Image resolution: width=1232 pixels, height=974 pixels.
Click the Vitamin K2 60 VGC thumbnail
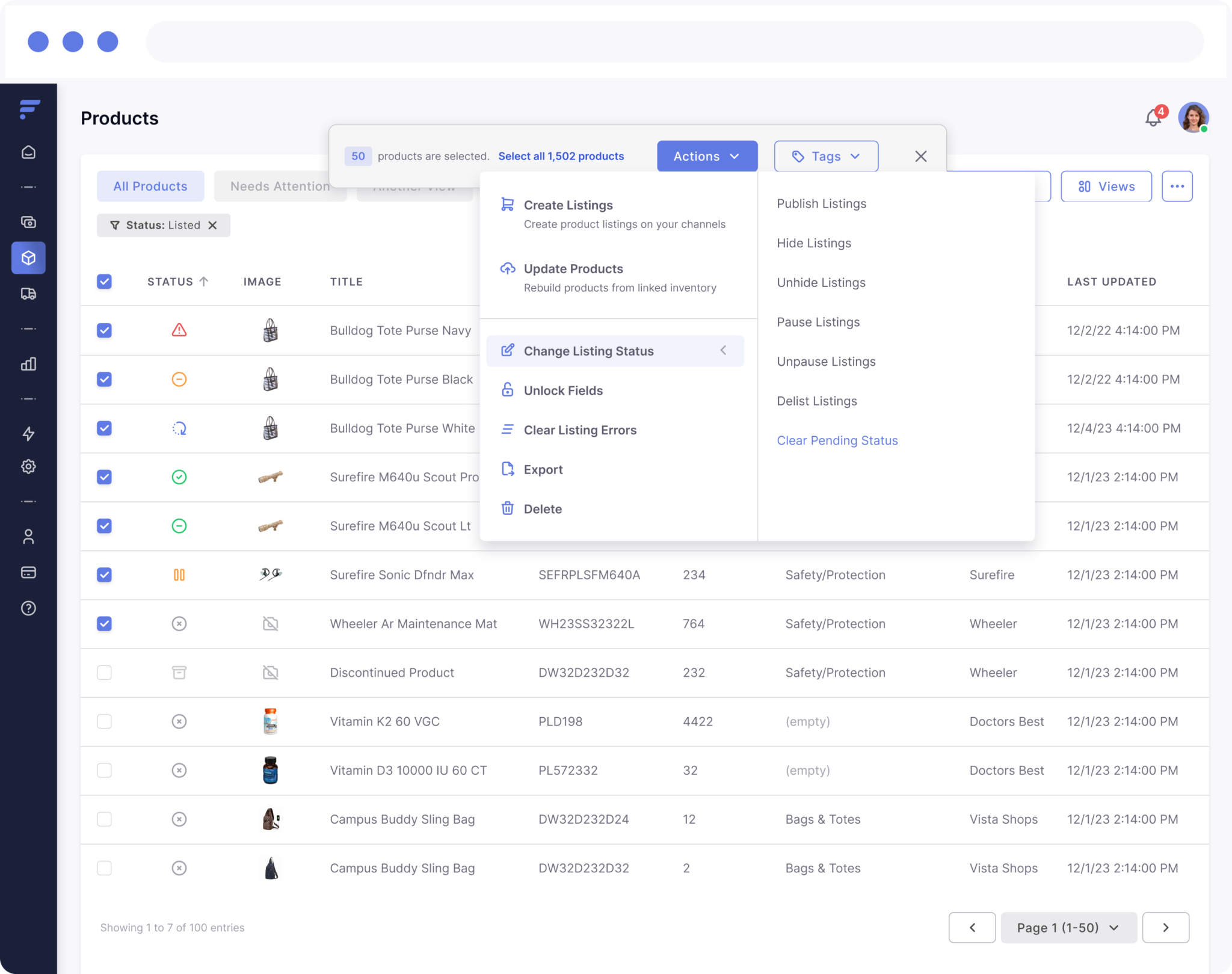(x=270, y=721)
